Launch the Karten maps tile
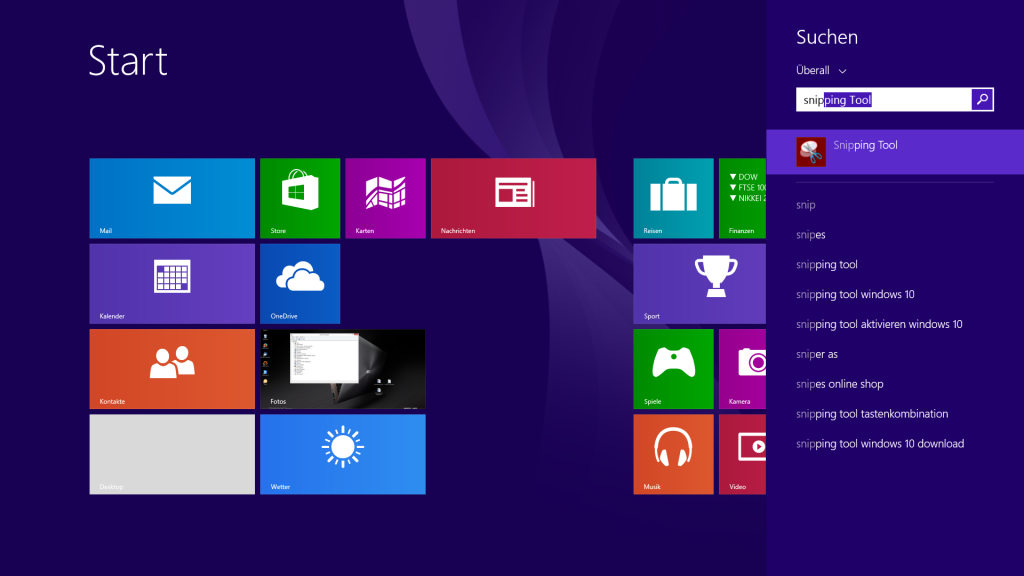This screenshot has width=1024, height=576. pos(385,198)
